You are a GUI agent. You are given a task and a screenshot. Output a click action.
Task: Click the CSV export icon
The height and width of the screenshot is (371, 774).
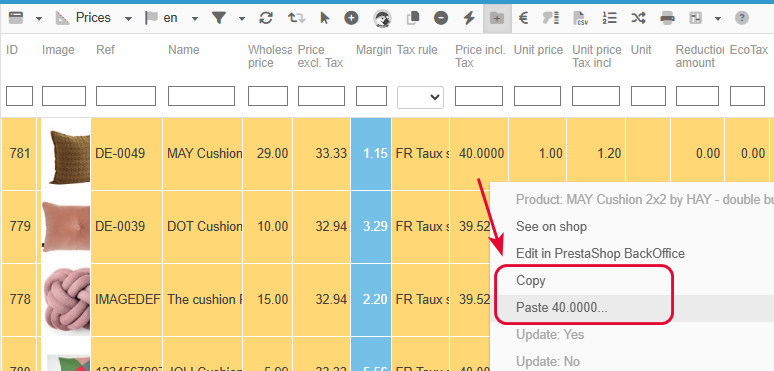(580, 18)
